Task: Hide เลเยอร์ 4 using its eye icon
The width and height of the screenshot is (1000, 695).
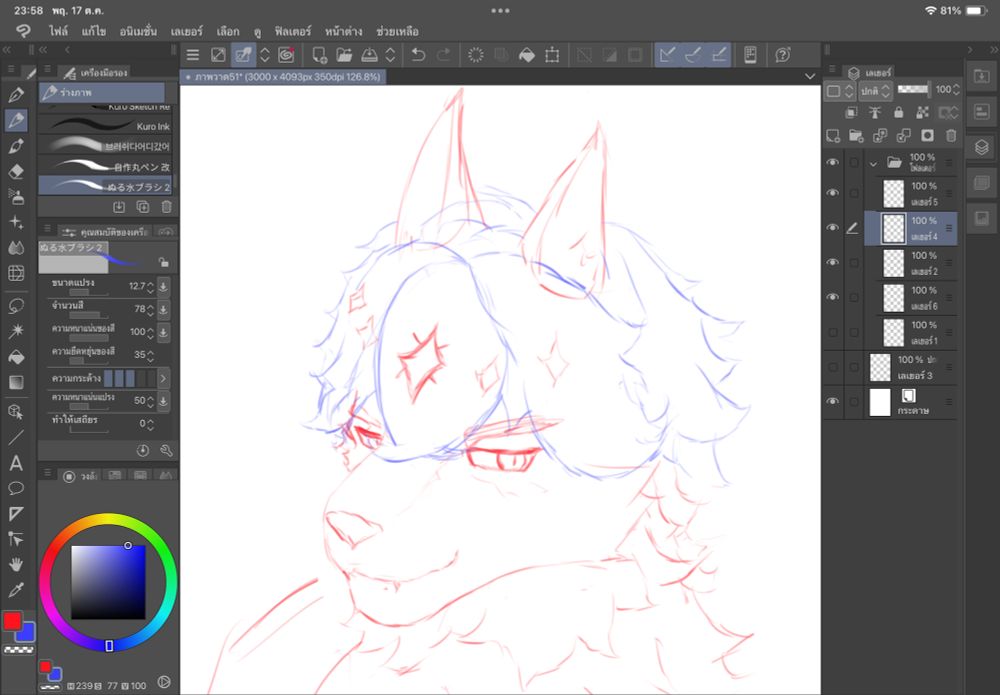Action: [x=832, y=228]
